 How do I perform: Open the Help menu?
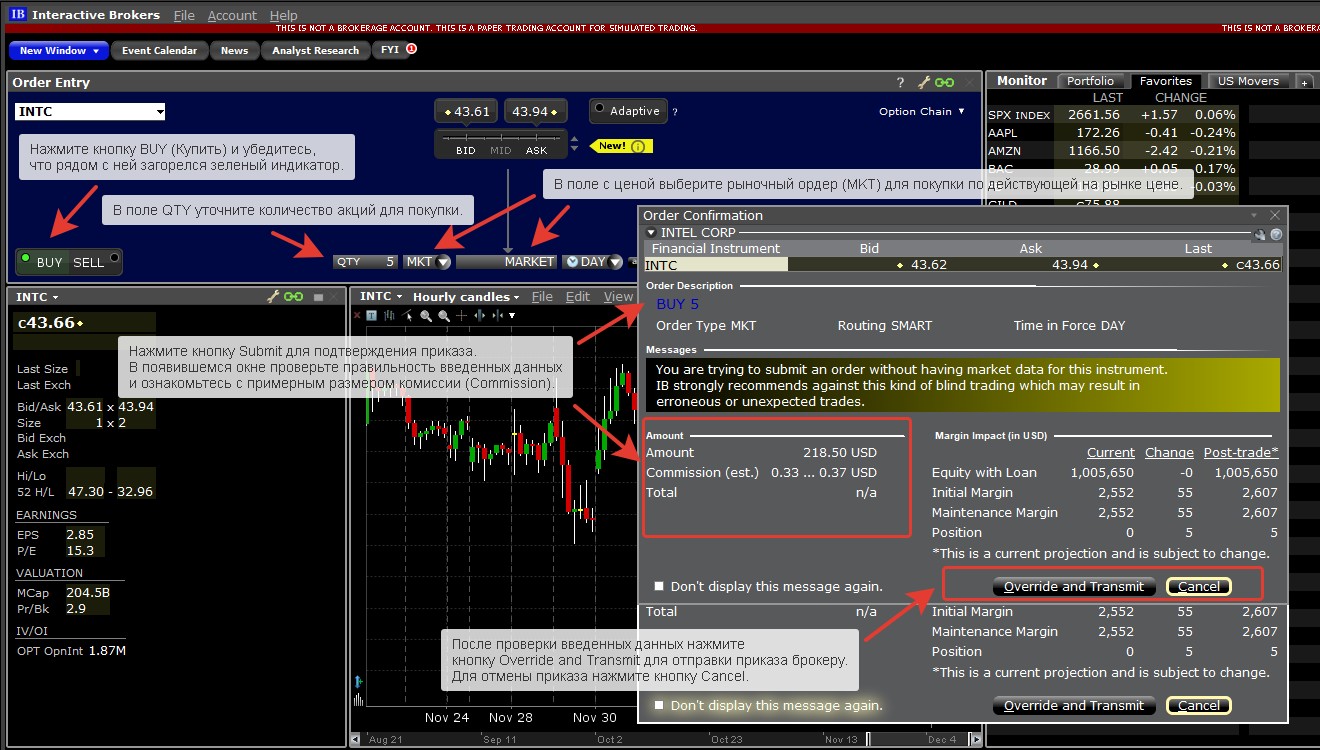(x=284, y=15)
